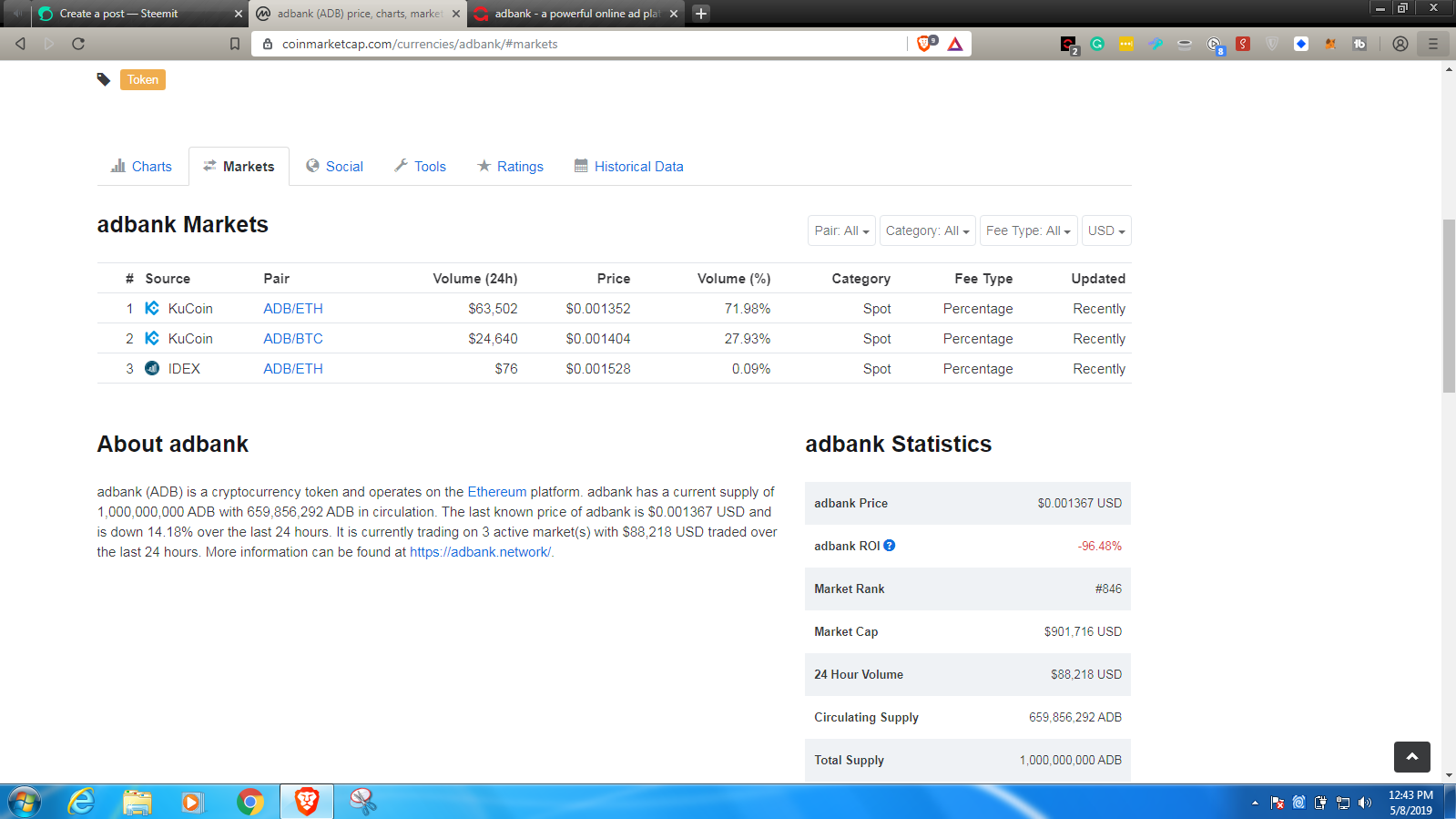The height and width of the screenshot is (819, 1456).
Task: View the Ratings tab
Action: tap(510, 167)
